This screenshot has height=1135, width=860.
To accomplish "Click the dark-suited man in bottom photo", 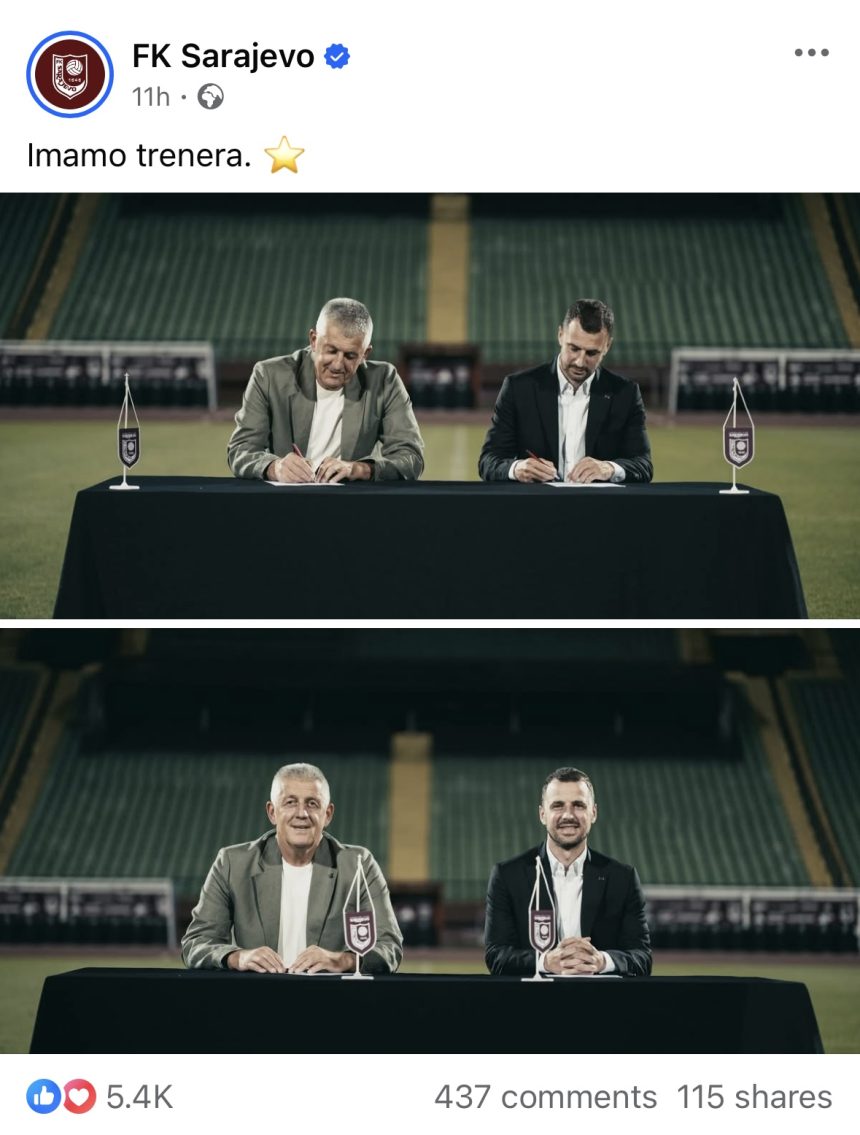I will pyautogui.click(x=568, y=874).
